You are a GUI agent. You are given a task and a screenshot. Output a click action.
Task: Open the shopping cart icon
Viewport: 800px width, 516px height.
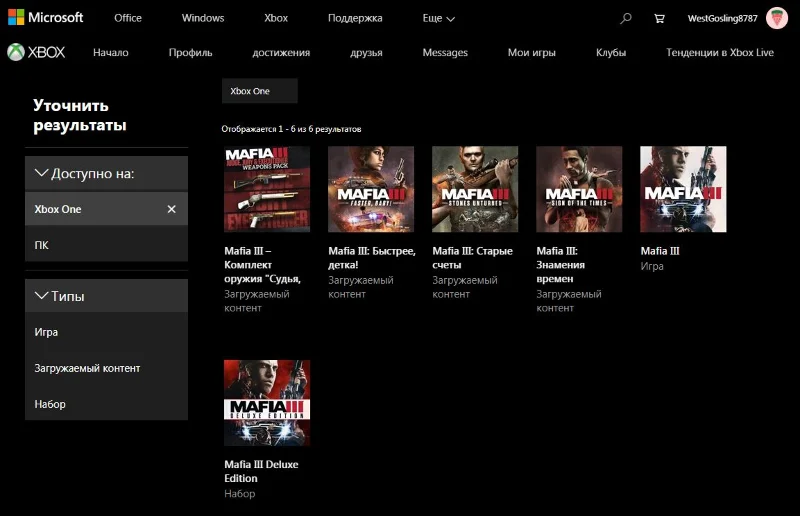658,18
